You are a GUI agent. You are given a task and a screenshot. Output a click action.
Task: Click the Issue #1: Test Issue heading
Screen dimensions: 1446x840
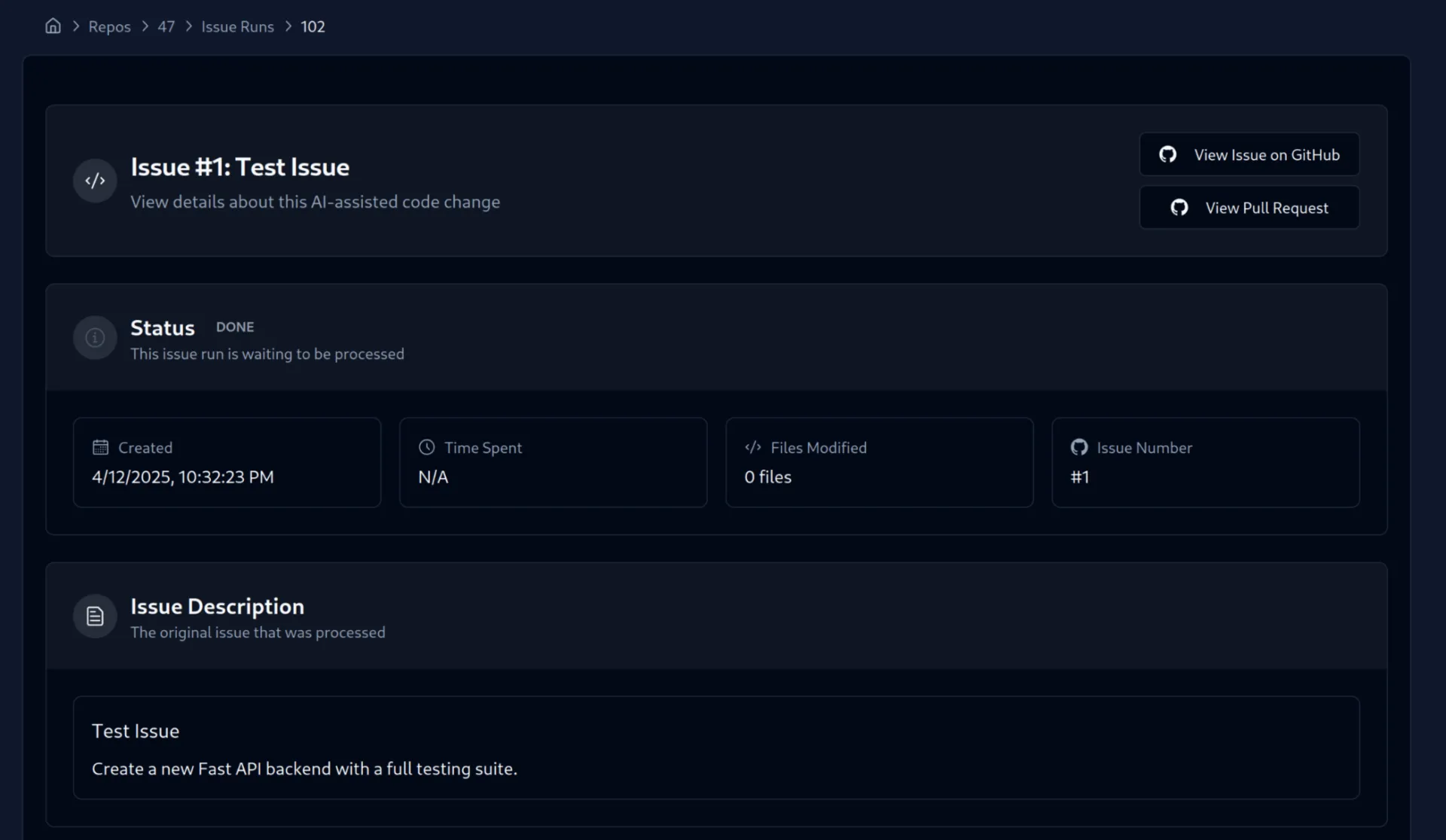tap(239, 167)
